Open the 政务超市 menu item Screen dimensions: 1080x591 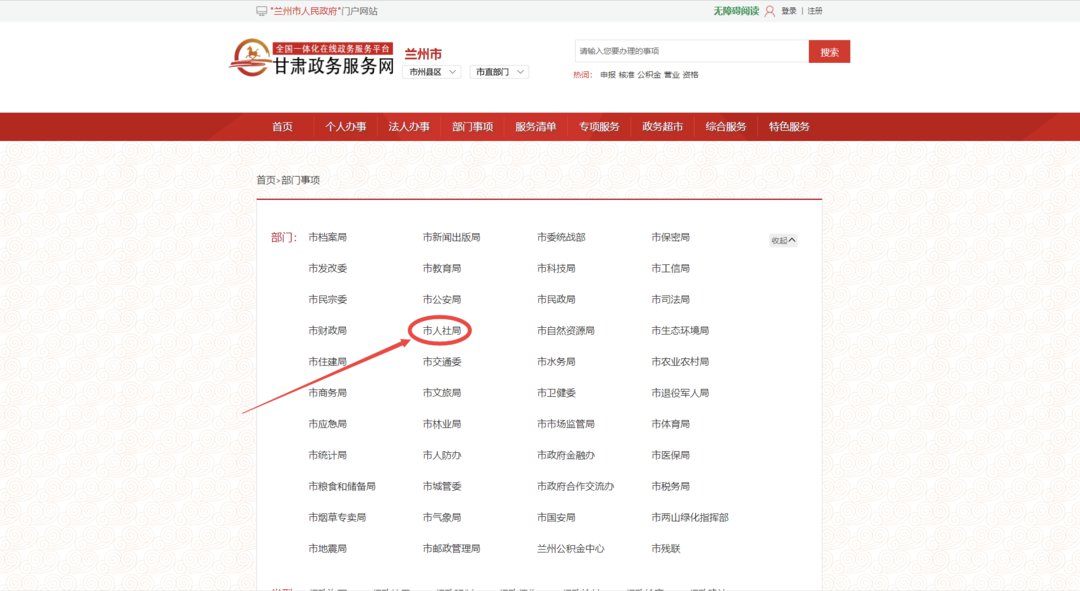pos(663,127)
